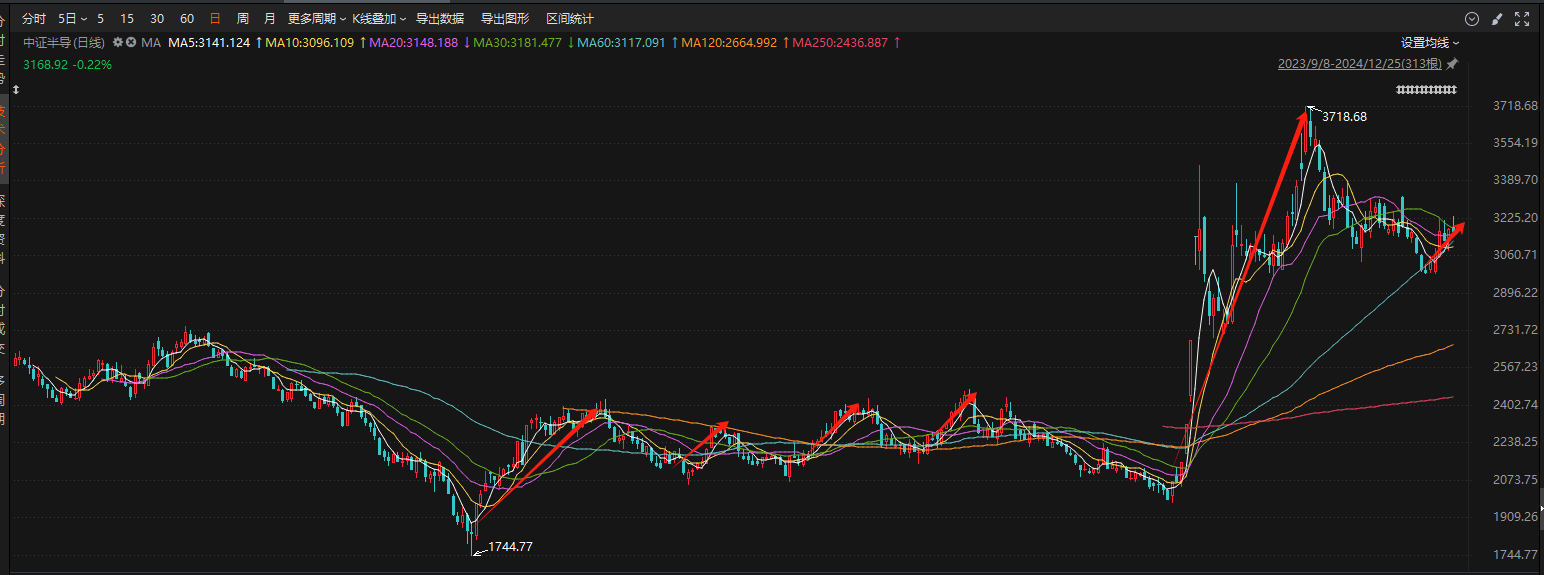Click the drawing brush tool icon

pyautogui.click(x=1497, y=19)
